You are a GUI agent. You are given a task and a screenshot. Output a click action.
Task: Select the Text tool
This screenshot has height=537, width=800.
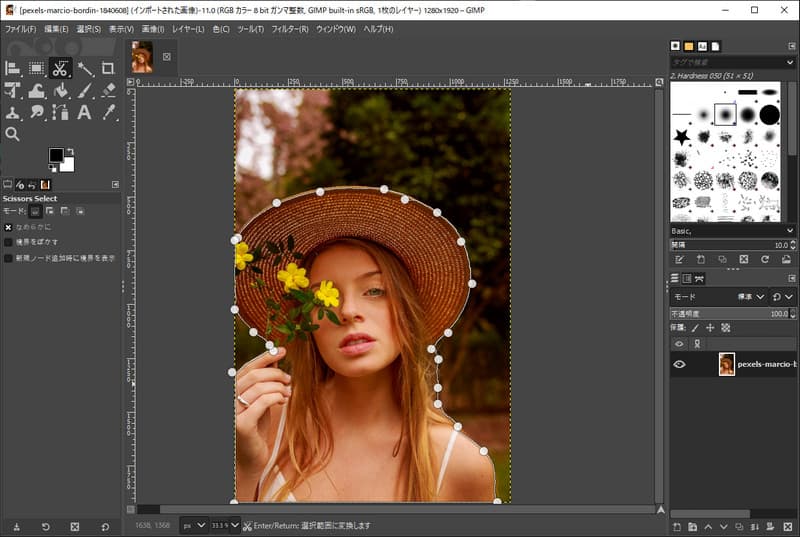click(85, 112)
